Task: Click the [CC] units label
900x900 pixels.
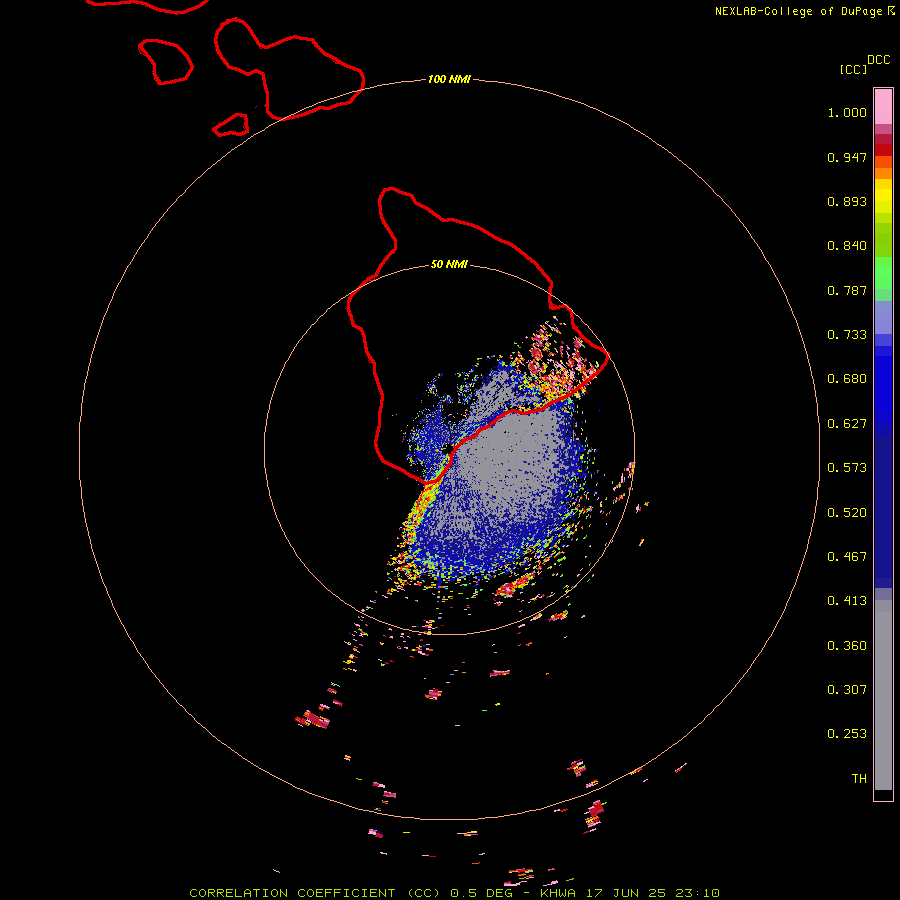Action: pyautogui.click(x=853, y=69)
